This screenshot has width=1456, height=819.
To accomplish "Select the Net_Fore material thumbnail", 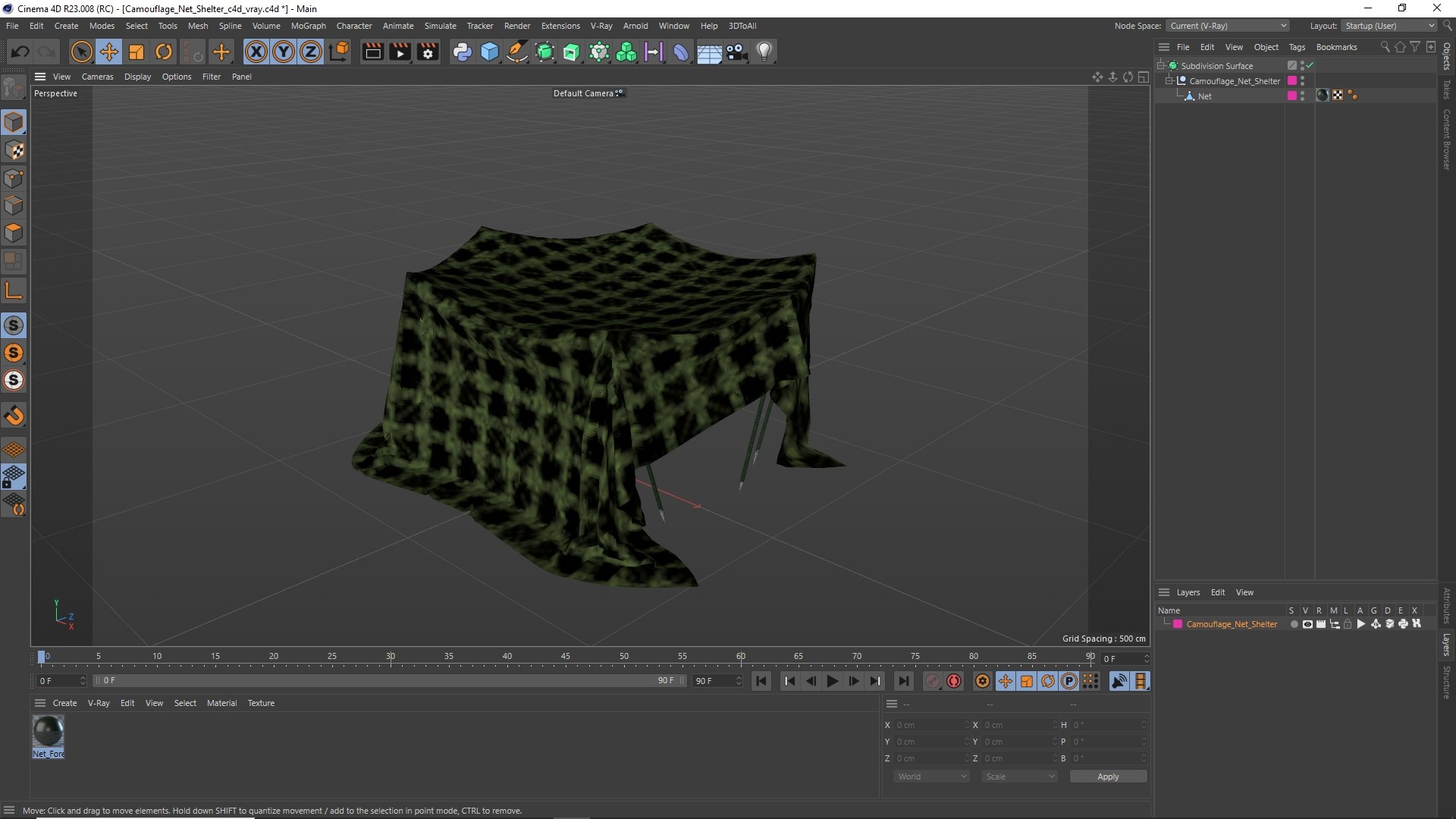I will (x=49, y=732).
